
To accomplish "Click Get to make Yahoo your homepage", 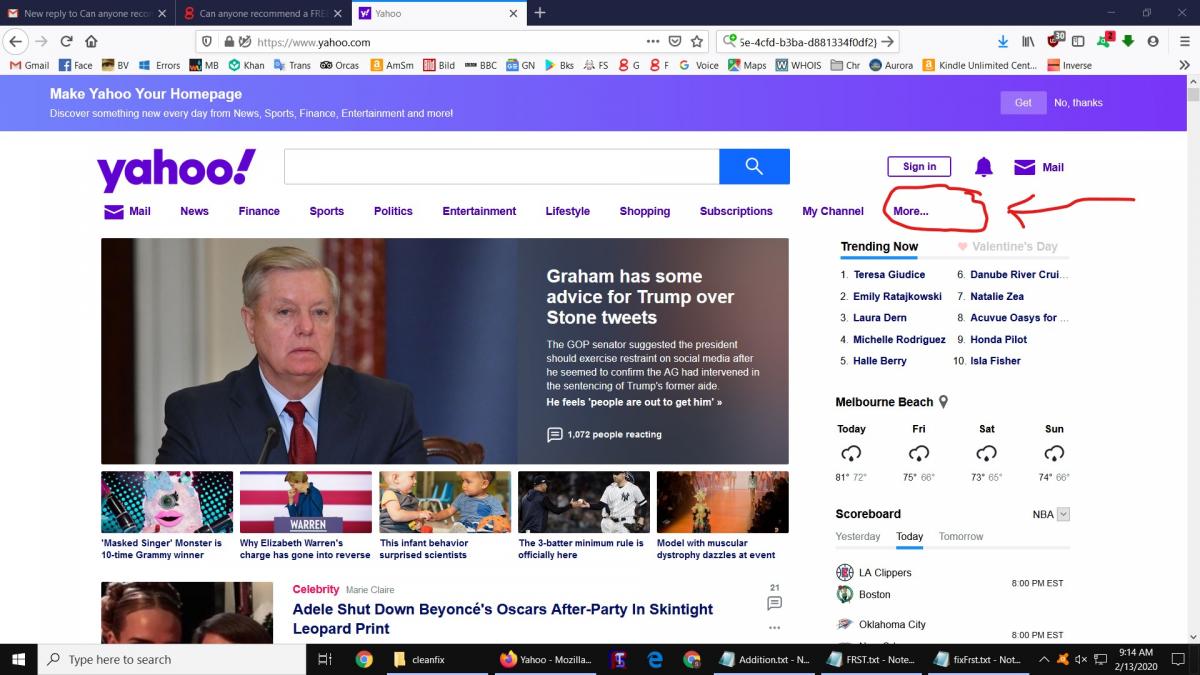I will point(1023,103).
